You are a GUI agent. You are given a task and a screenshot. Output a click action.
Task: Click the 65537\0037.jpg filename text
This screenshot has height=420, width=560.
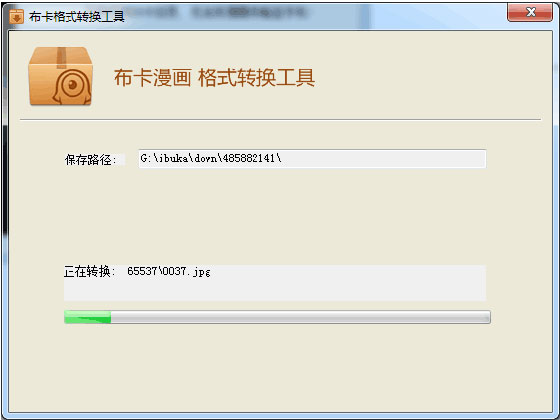point(169,271)
